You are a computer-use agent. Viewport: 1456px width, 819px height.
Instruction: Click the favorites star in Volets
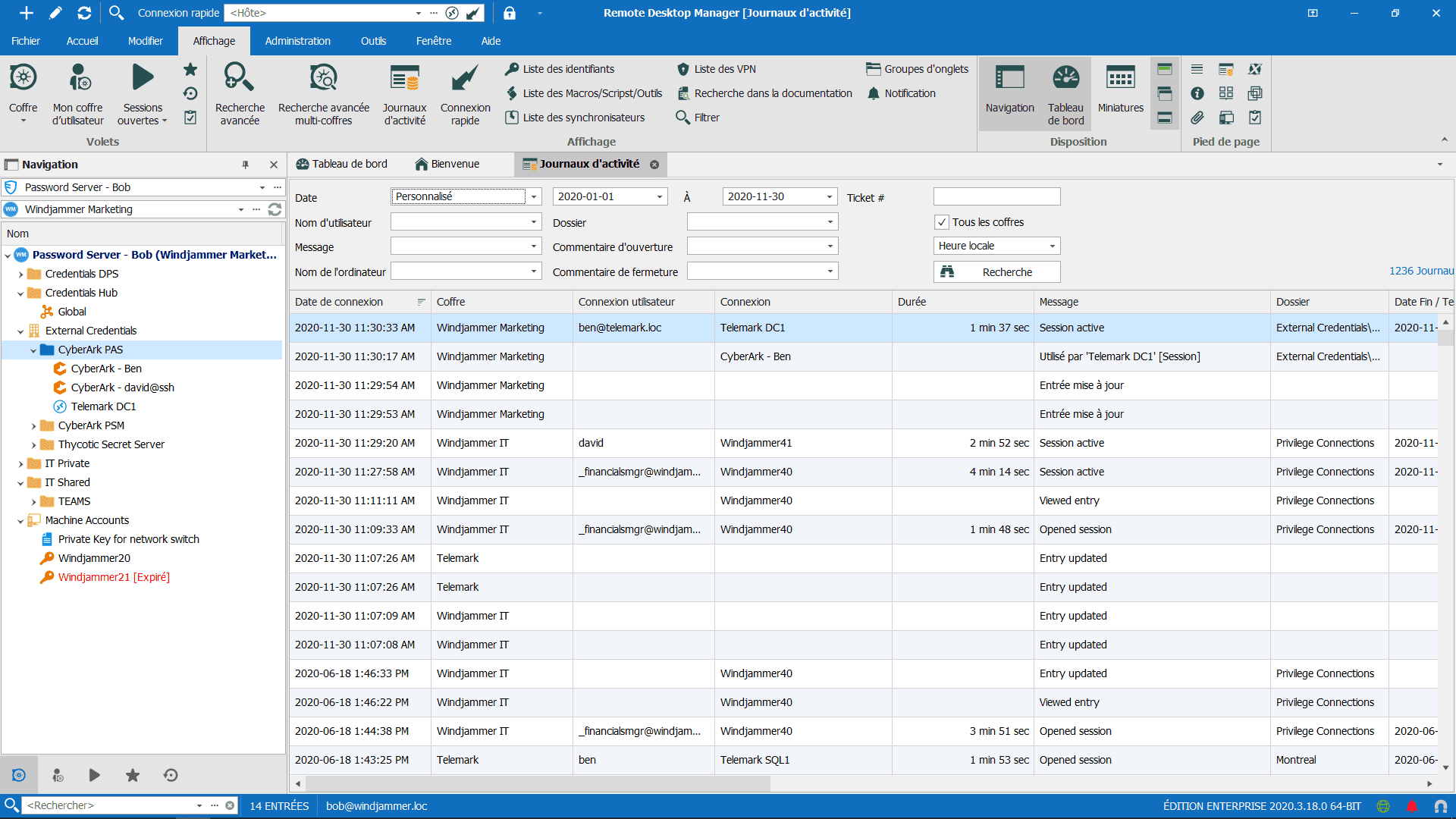point(190,70)
